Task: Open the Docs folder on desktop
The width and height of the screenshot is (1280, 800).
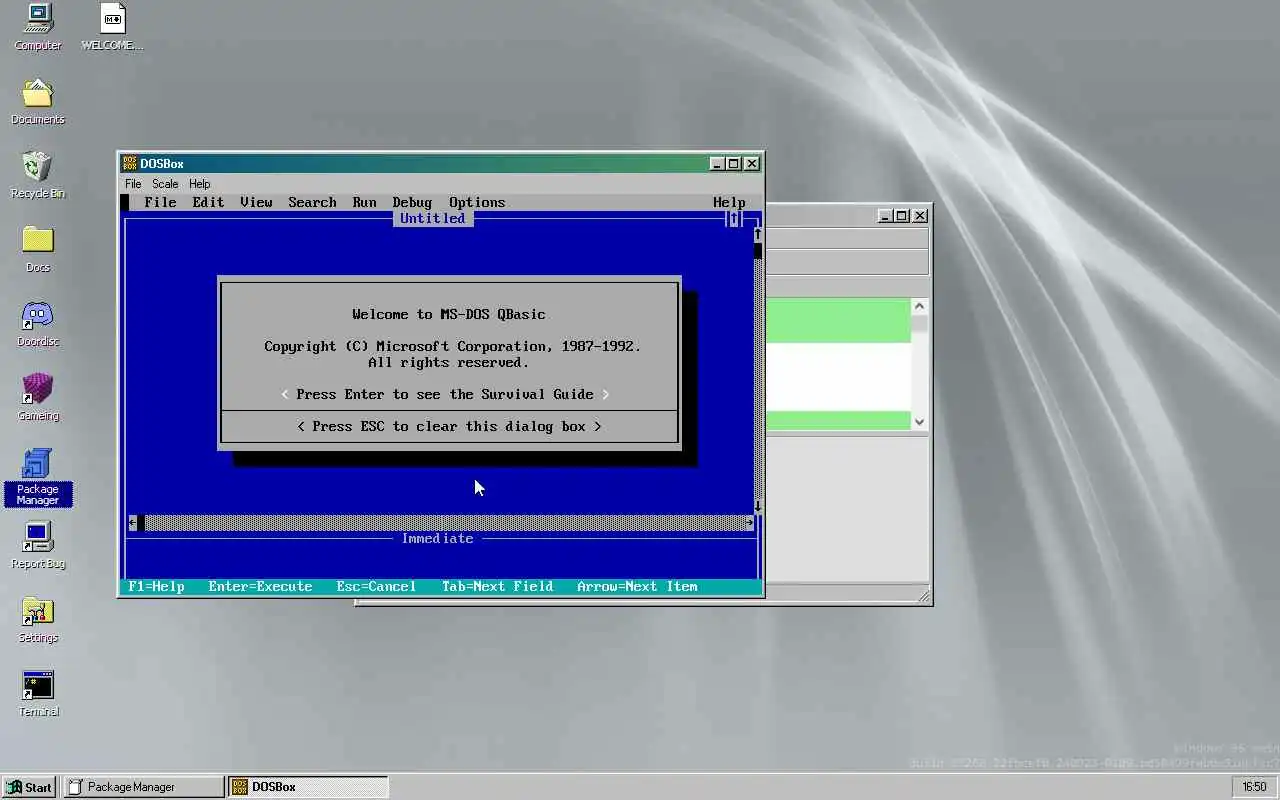Action: point(37,249)
